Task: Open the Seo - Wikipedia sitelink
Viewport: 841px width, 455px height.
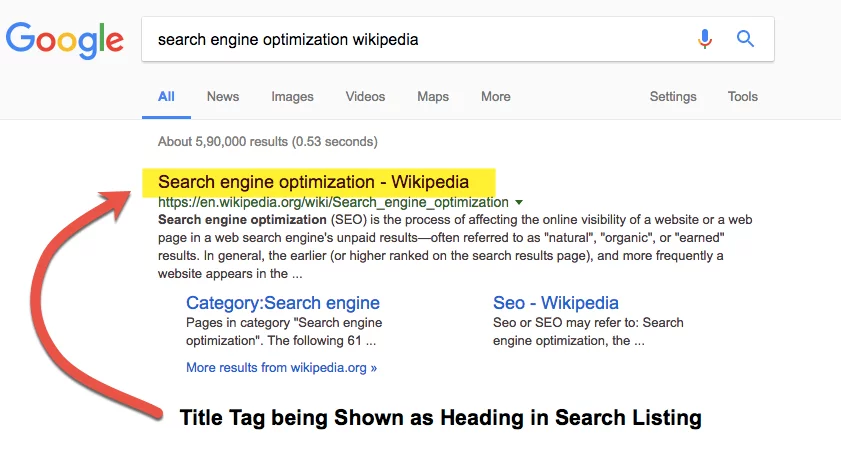Action: [556, 303]
